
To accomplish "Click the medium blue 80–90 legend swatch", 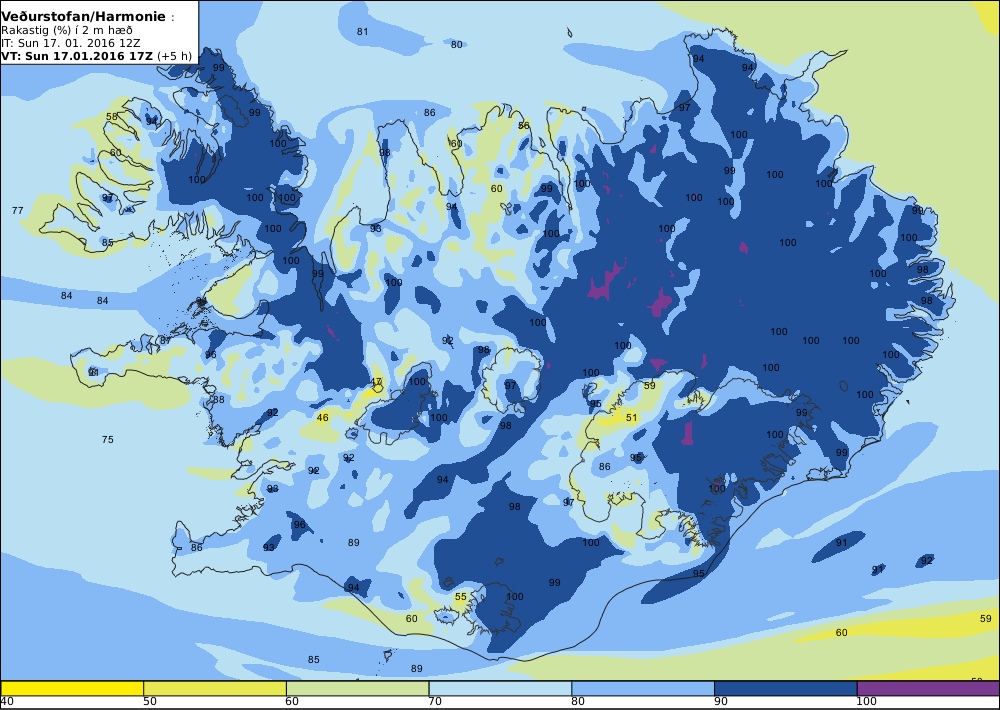I will pyautogui.click(x=643, y=688).
